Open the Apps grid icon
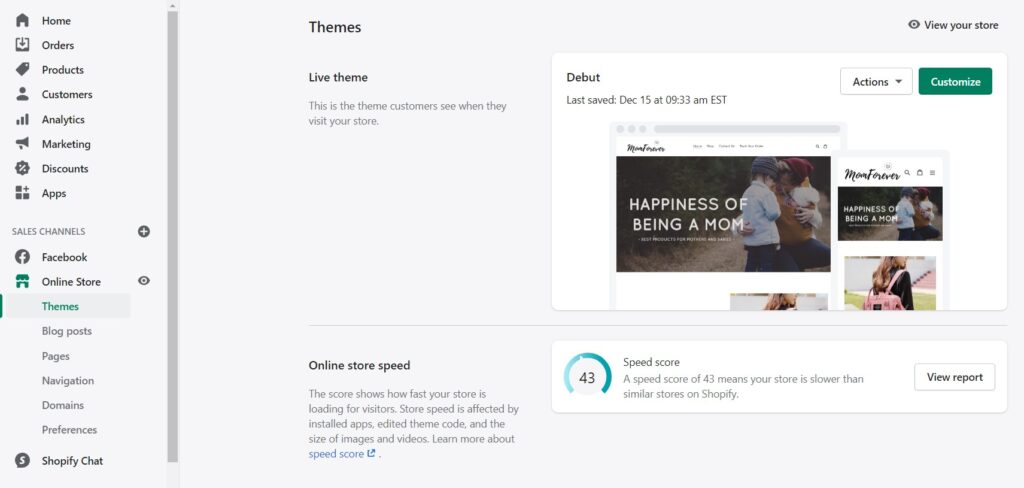Screen dimensions: 1024x488 22,193
